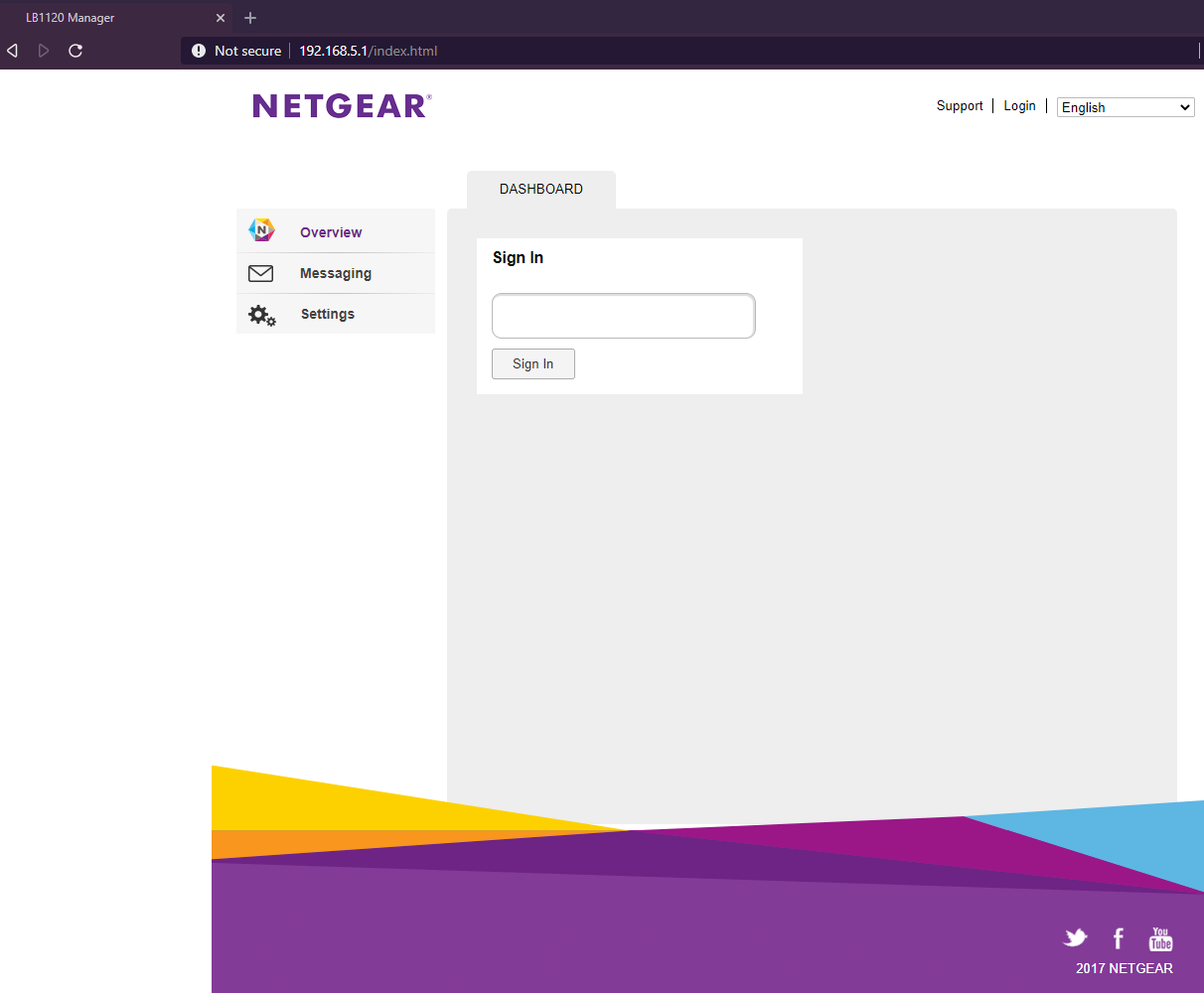Open the Settings menu item
Screen dimensions: 1204x993
point(328,314)
